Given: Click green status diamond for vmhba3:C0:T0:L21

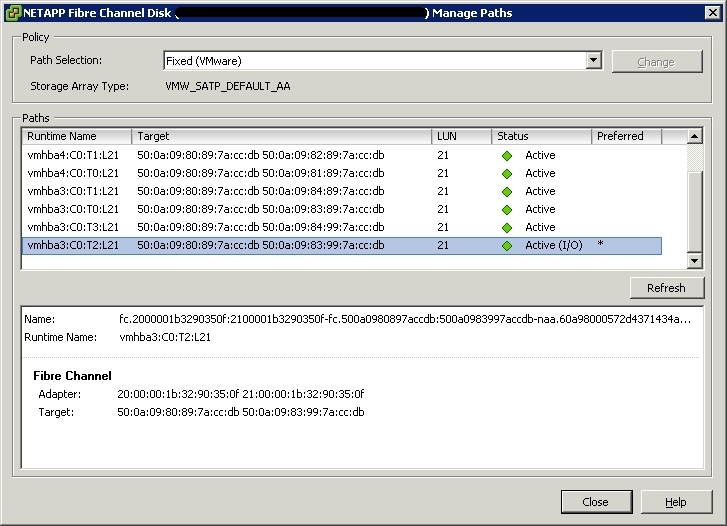Looking at the screenshot, I should [x=507, y=210].
